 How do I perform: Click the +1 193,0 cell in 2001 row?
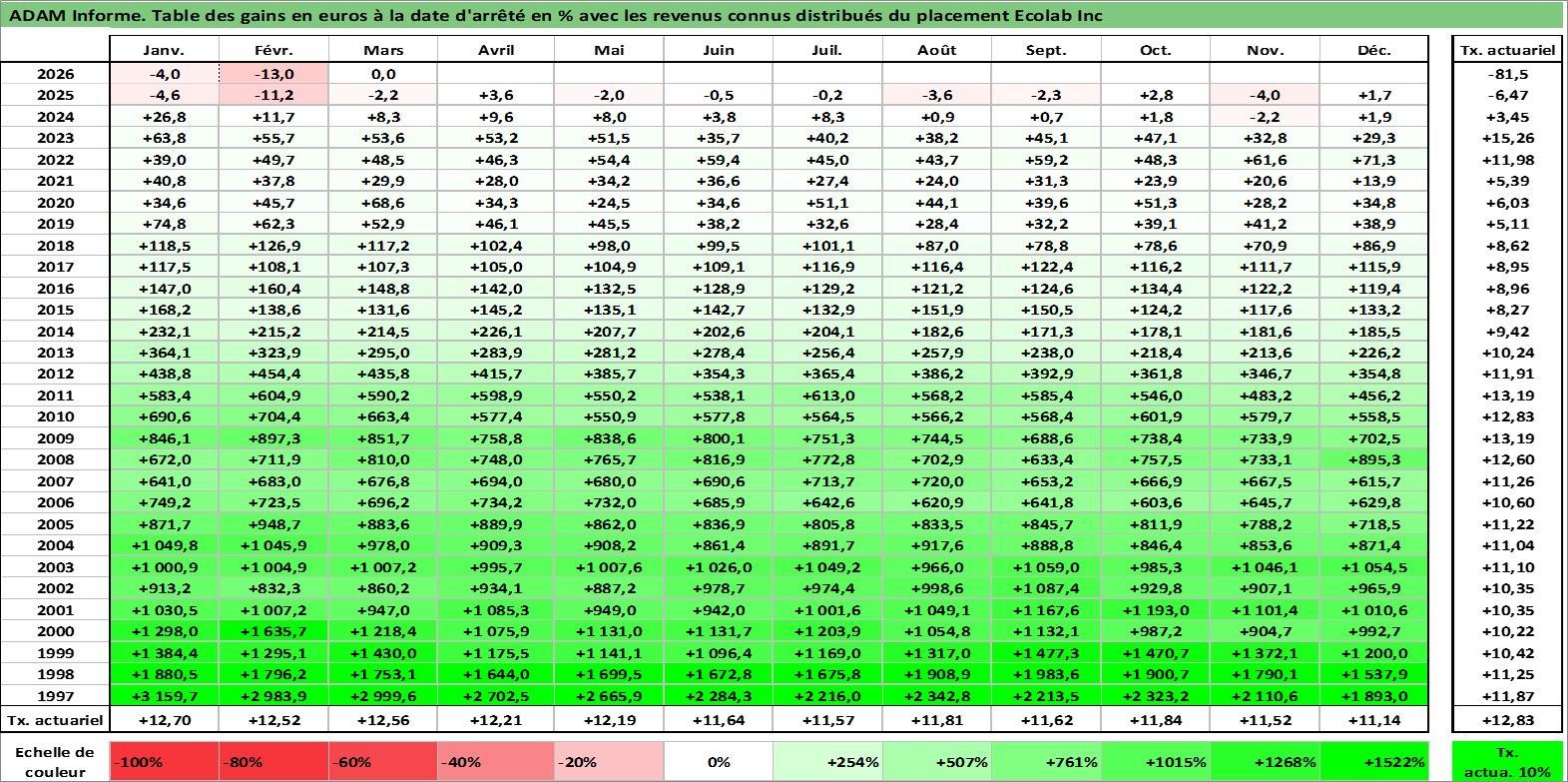point(1155,610)
